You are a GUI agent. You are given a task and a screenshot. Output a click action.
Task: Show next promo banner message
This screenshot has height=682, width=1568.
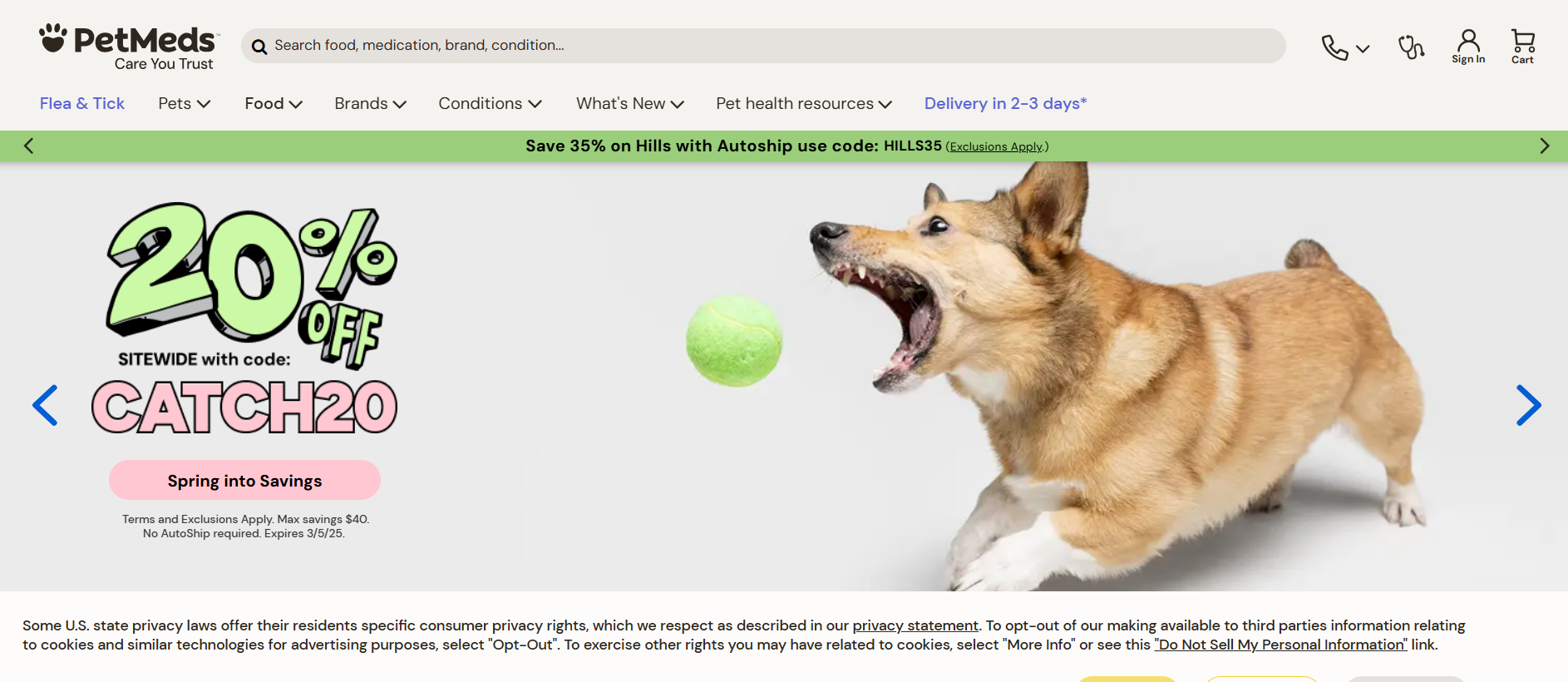pos(1544,146)
